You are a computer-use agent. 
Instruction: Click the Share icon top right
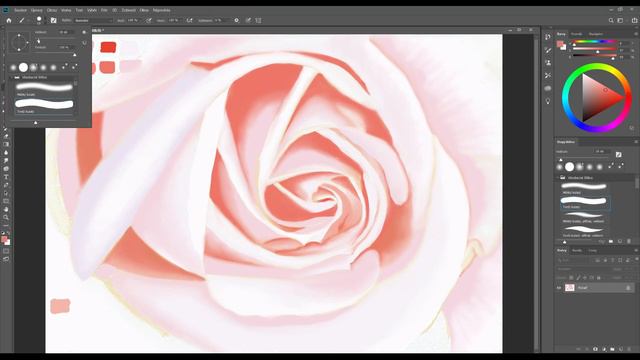(634, 20)
